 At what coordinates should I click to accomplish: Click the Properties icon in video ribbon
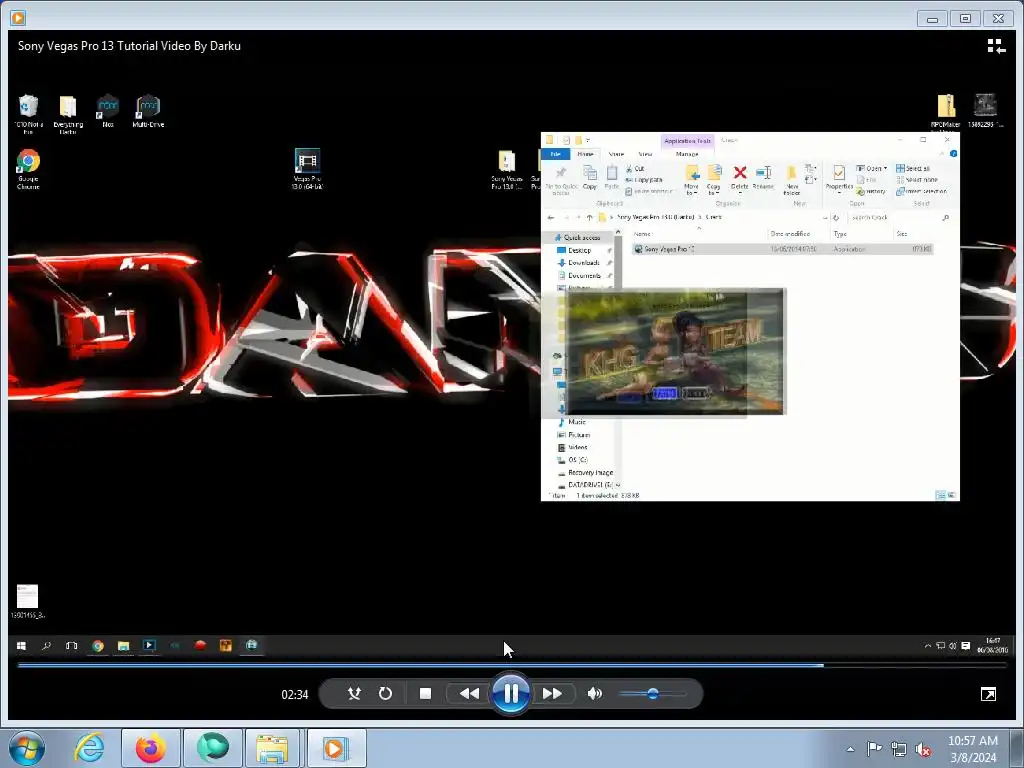click(x=839, y=178)
